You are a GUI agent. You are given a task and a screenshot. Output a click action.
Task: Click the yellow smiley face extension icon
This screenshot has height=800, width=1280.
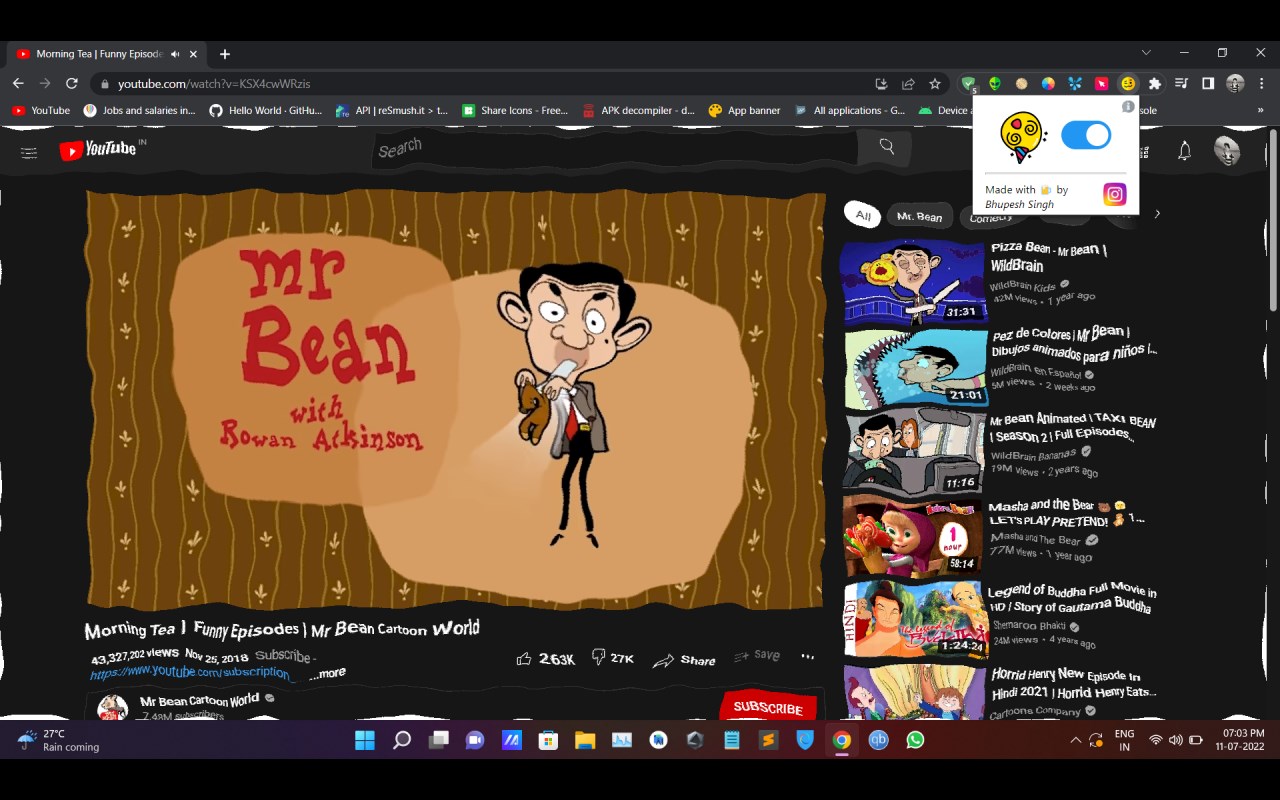coord(1128,84)
